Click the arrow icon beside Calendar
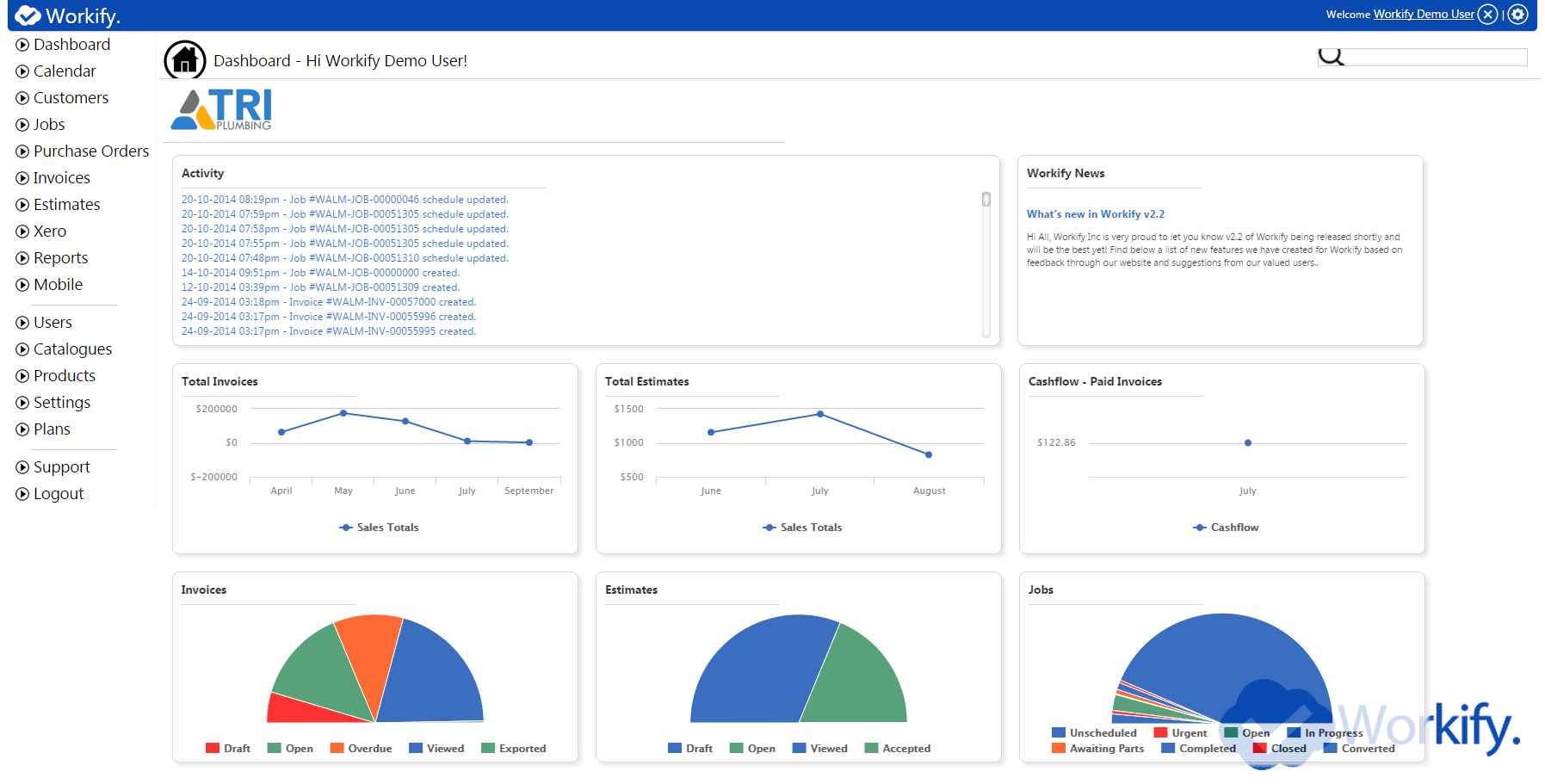 [x=22, y=71]
